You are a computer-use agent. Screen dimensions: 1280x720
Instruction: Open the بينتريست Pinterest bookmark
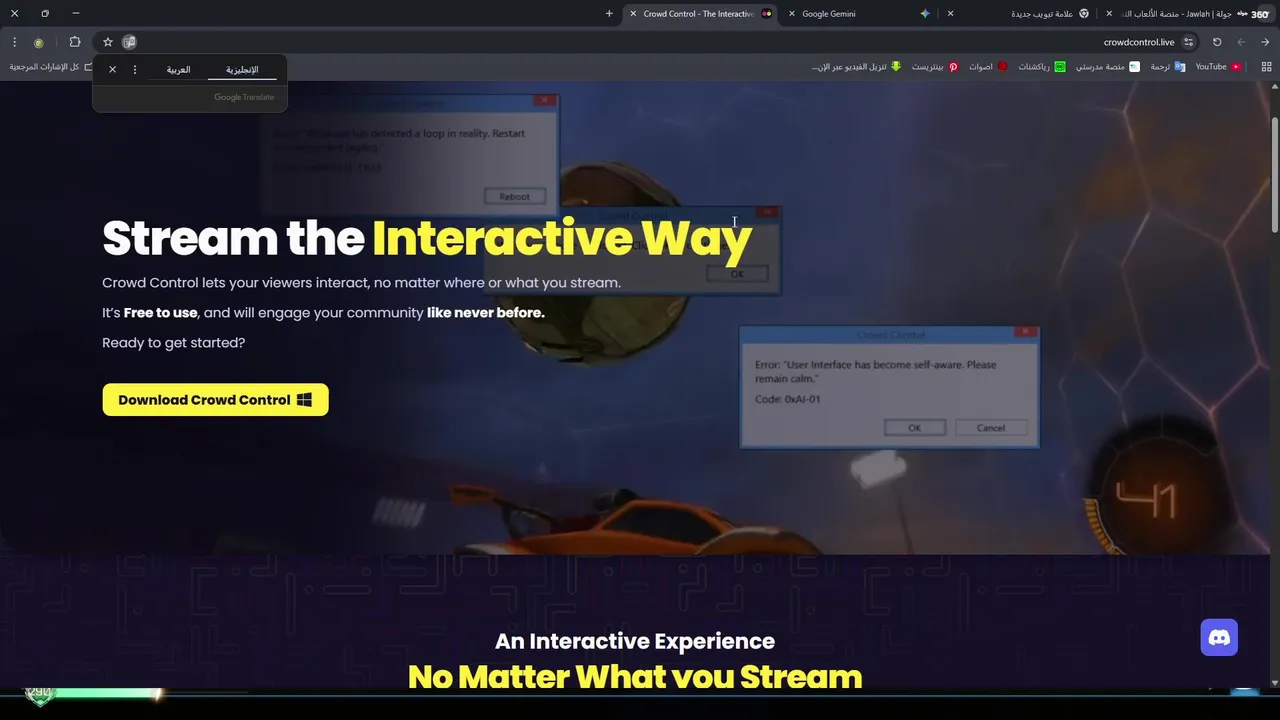tap(934, 67)
